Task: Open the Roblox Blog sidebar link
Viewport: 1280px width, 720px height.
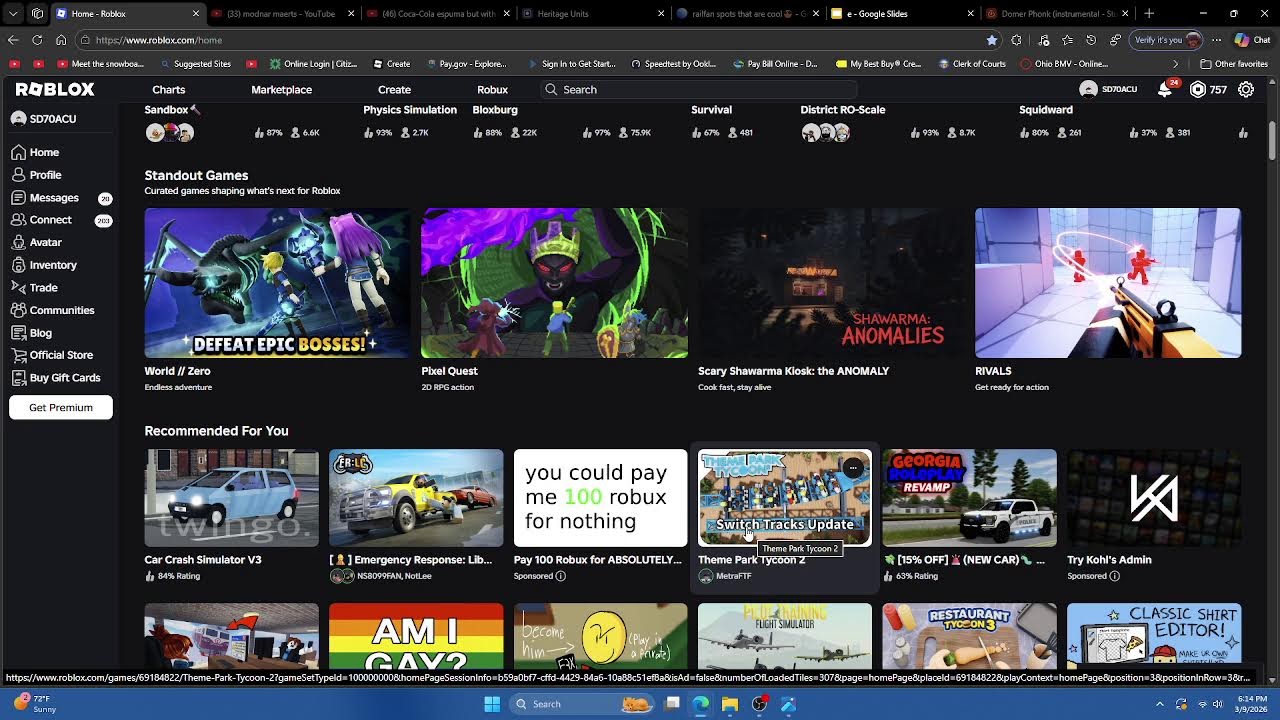Action: pyautogui.click(x=32, y=333)
